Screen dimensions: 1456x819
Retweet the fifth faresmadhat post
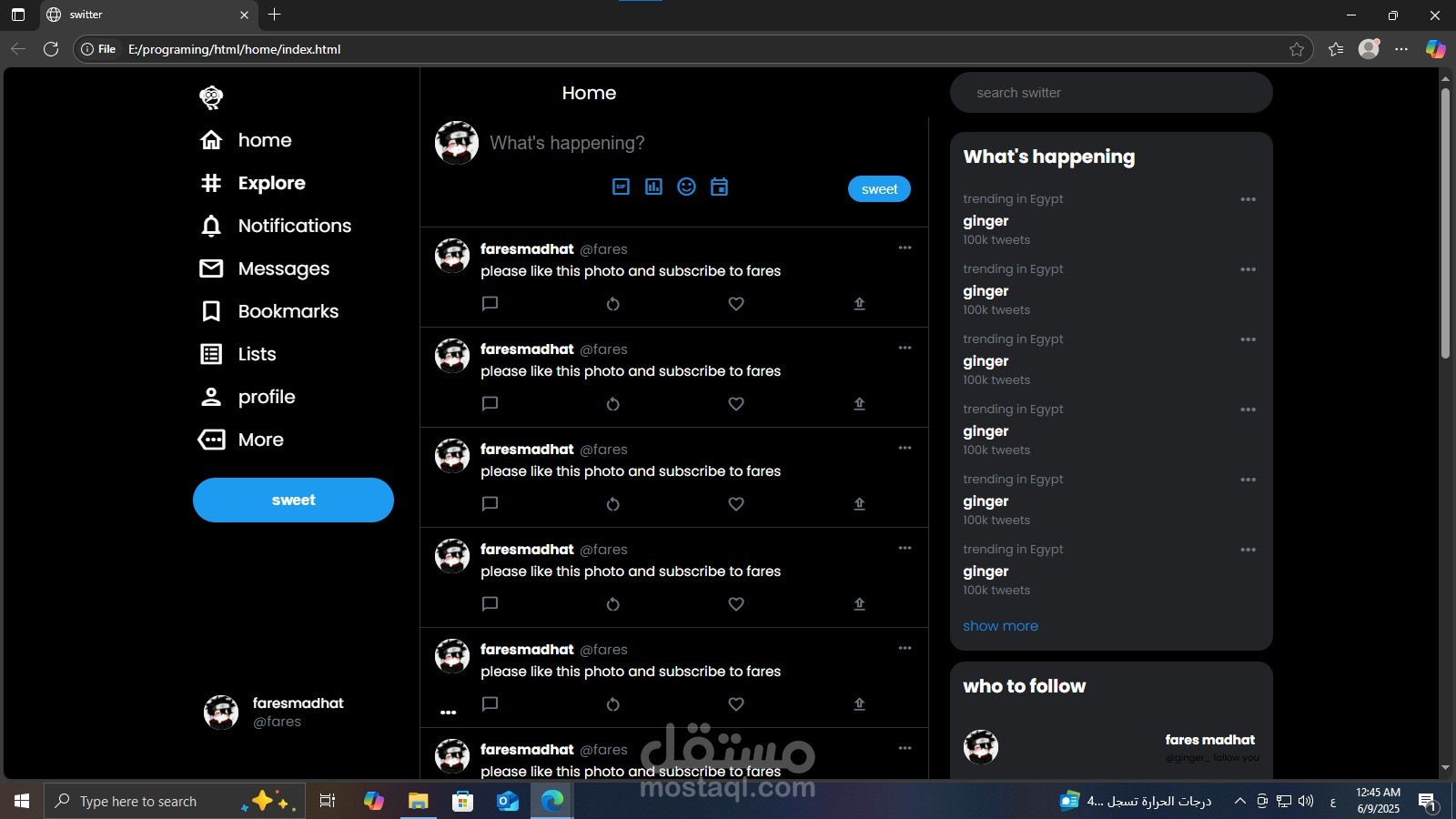coord(612,704)
